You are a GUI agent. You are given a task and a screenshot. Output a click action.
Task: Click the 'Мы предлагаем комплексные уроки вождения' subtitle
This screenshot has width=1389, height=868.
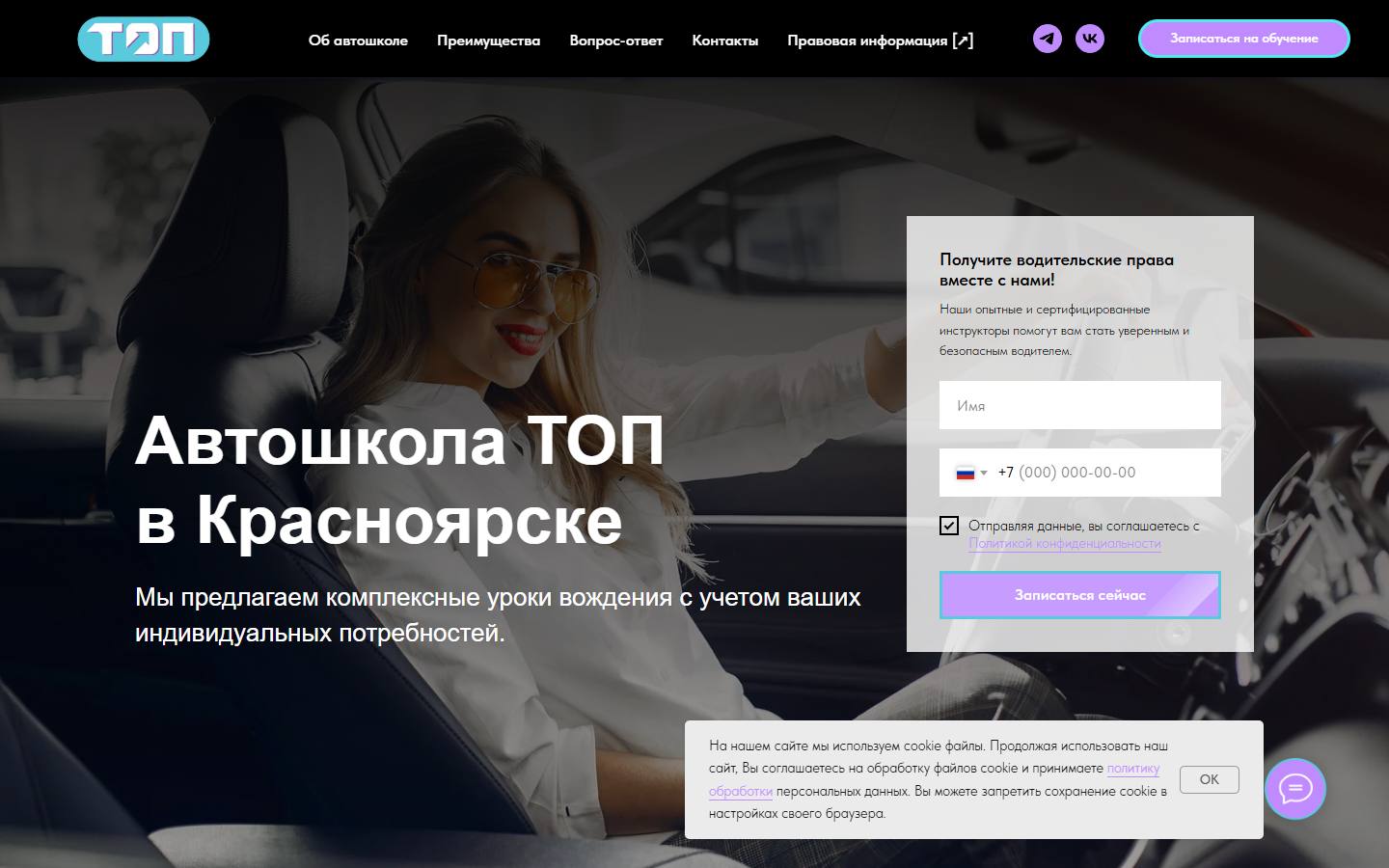[498, 615]
